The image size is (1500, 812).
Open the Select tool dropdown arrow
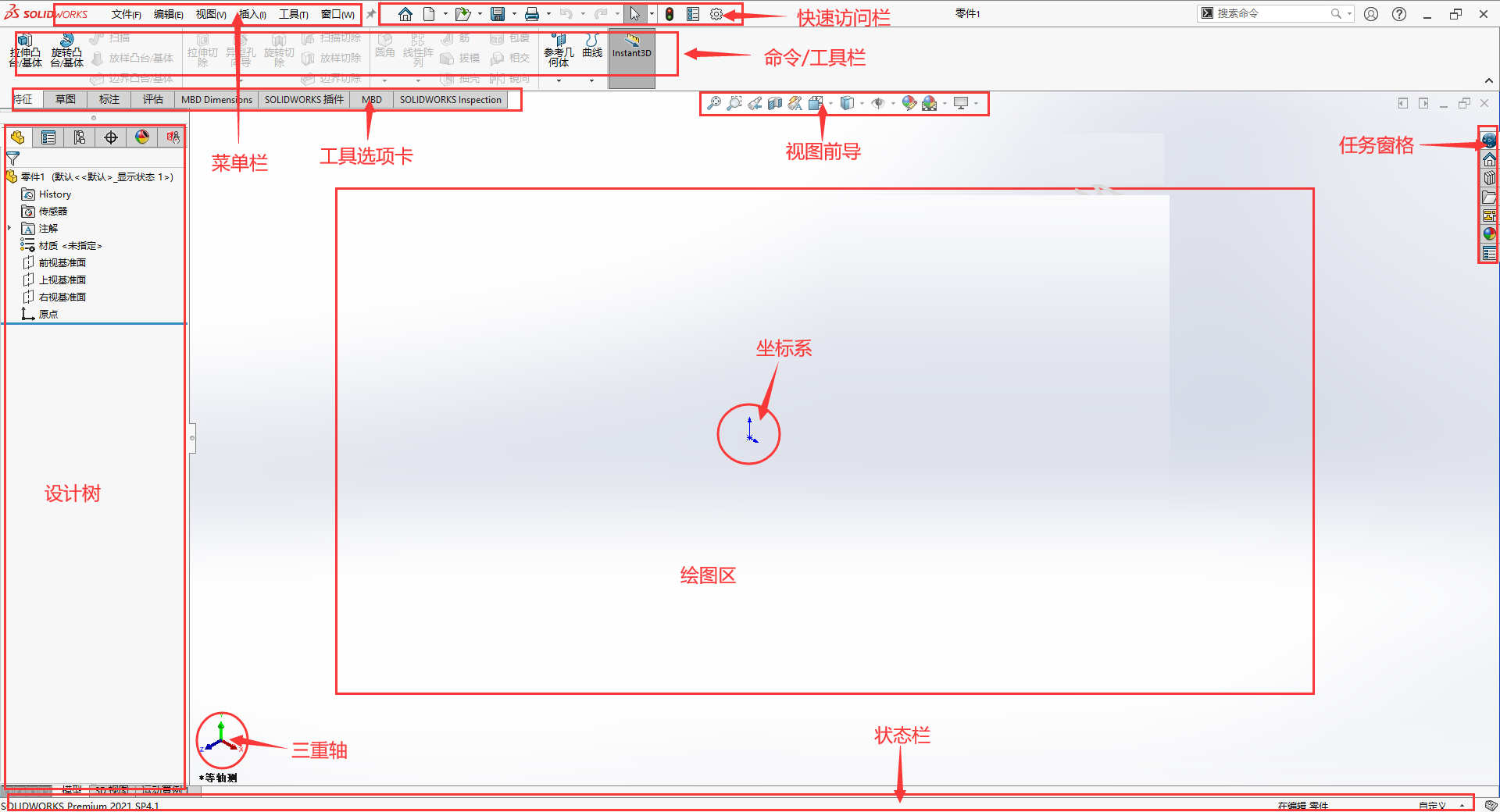652,14
